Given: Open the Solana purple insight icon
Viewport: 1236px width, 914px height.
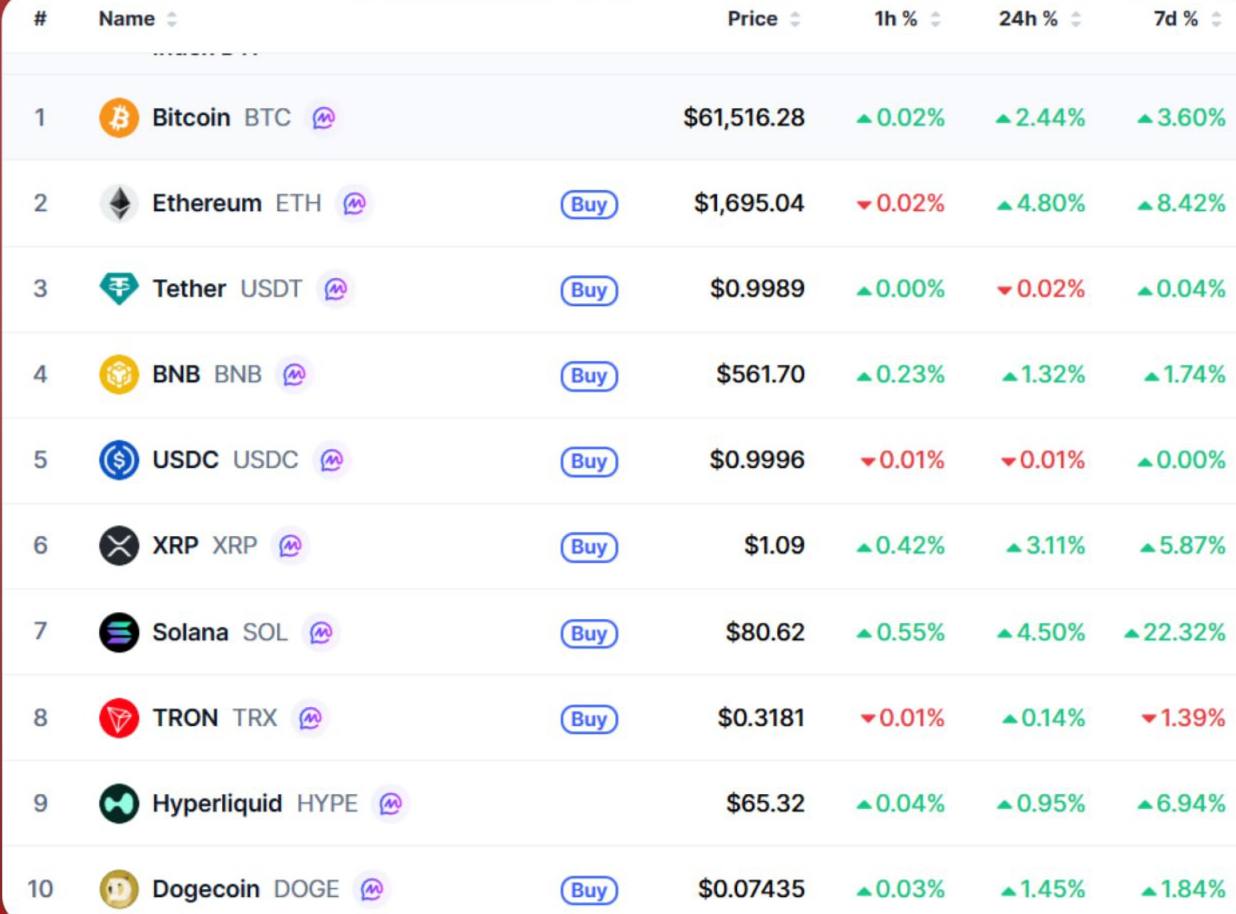Looking at the screenshot, I should [320, 632].
